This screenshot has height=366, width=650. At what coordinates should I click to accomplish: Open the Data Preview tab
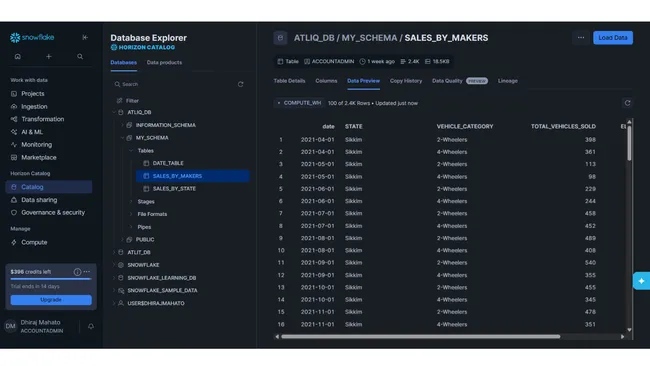click(x=363, y=81)
